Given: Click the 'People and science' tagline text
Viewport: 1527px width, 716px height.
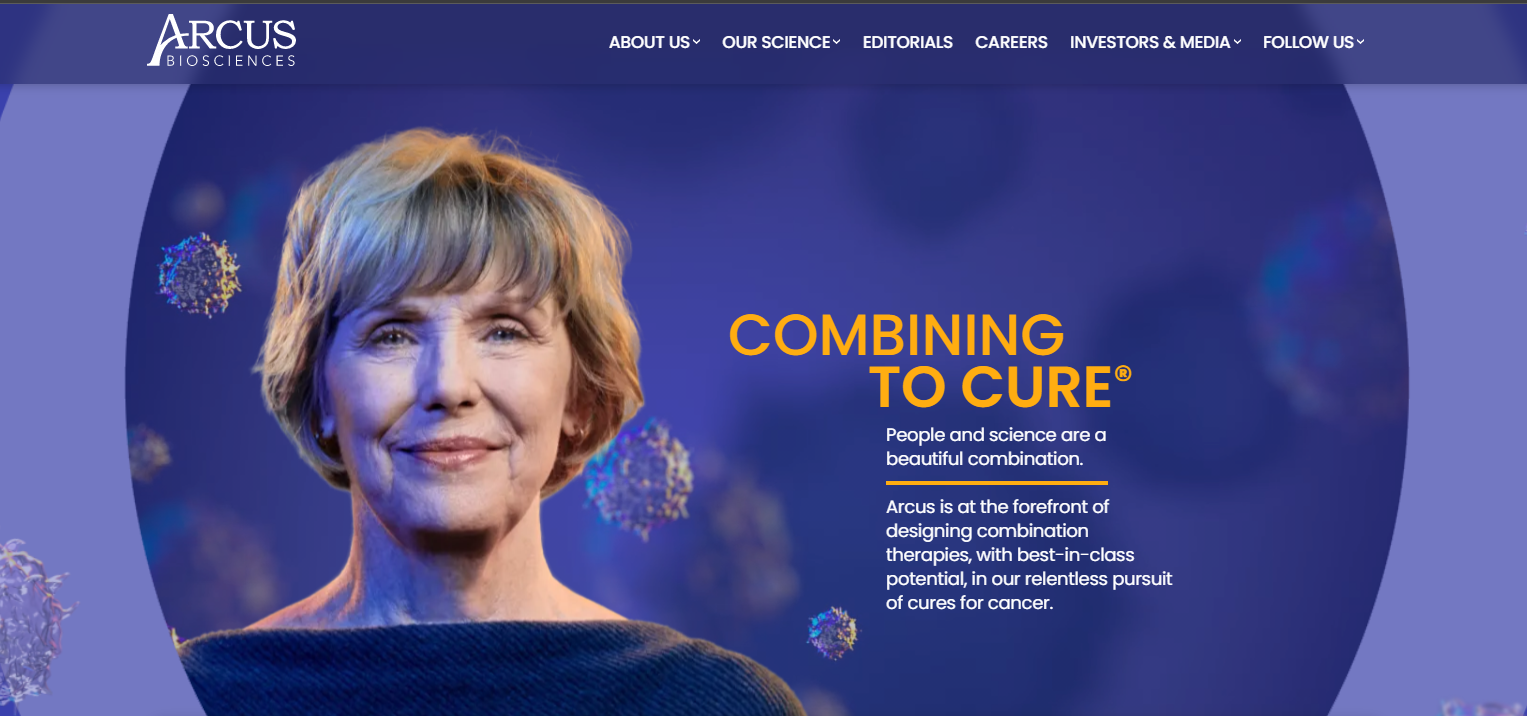Looking at the screenshot, I should pyautogui.click(x=996, y=447).
